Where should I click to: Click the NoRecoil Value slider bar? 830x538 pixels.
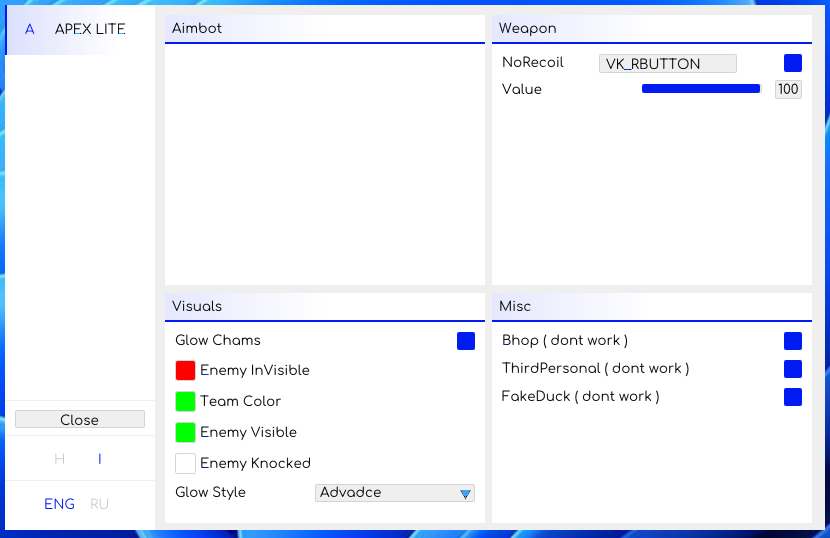point(701,89)
